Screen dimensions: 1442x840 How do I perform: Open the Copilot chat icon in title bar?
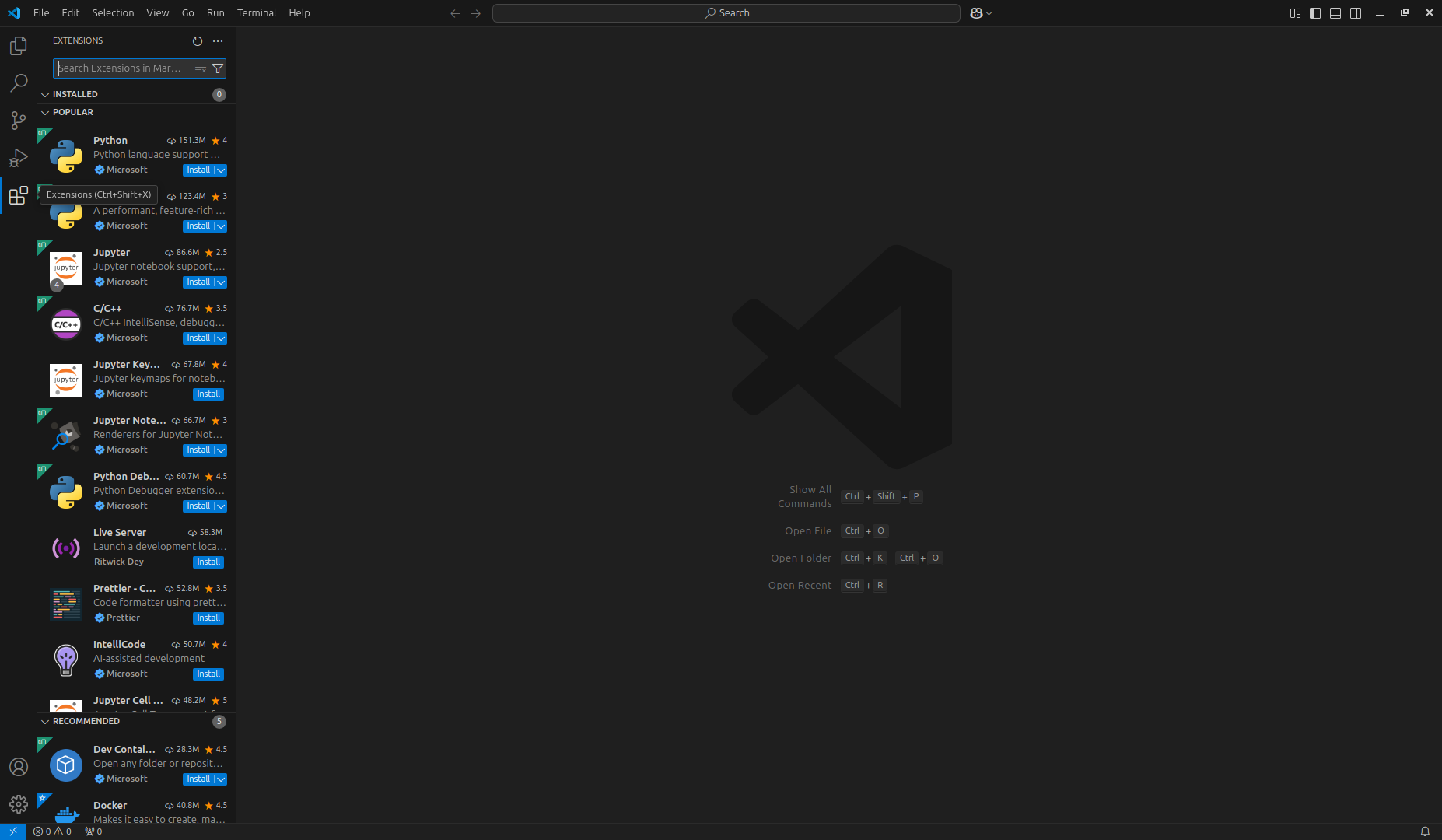[x=977, y=13]
